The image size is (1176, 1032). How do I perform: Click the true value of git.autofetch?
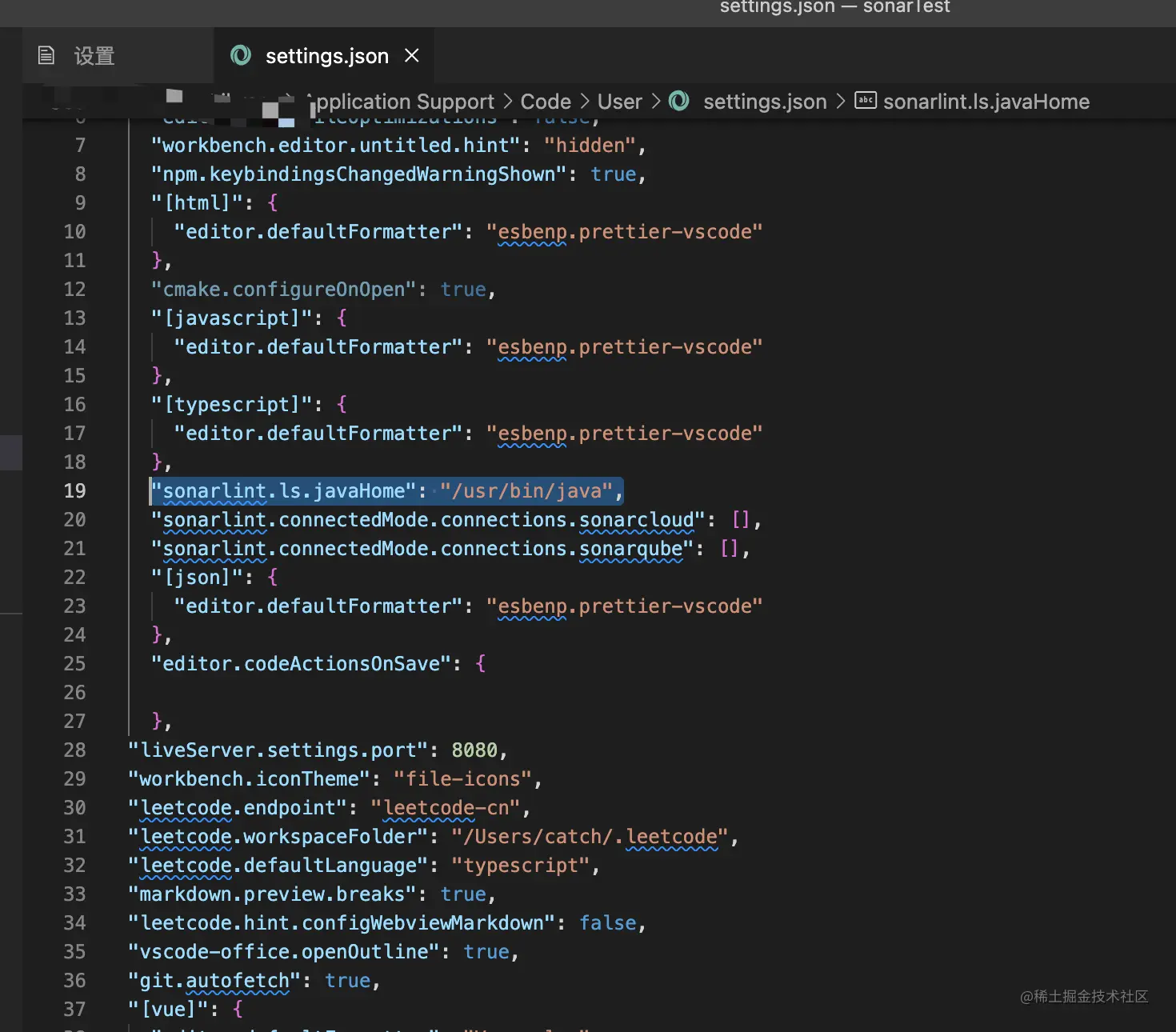click(348, 981)
